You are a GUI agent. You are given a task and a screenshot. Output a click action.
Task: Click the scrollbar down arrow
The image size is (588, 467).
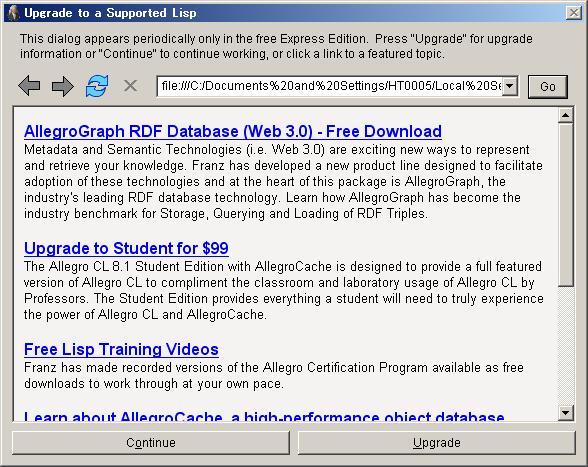565,413
